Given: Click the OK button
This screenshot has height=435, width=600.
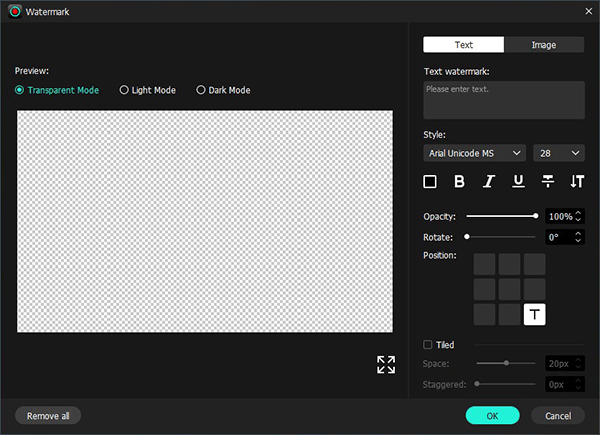Looking at the screenshot, I should click(x=492, y=415).
